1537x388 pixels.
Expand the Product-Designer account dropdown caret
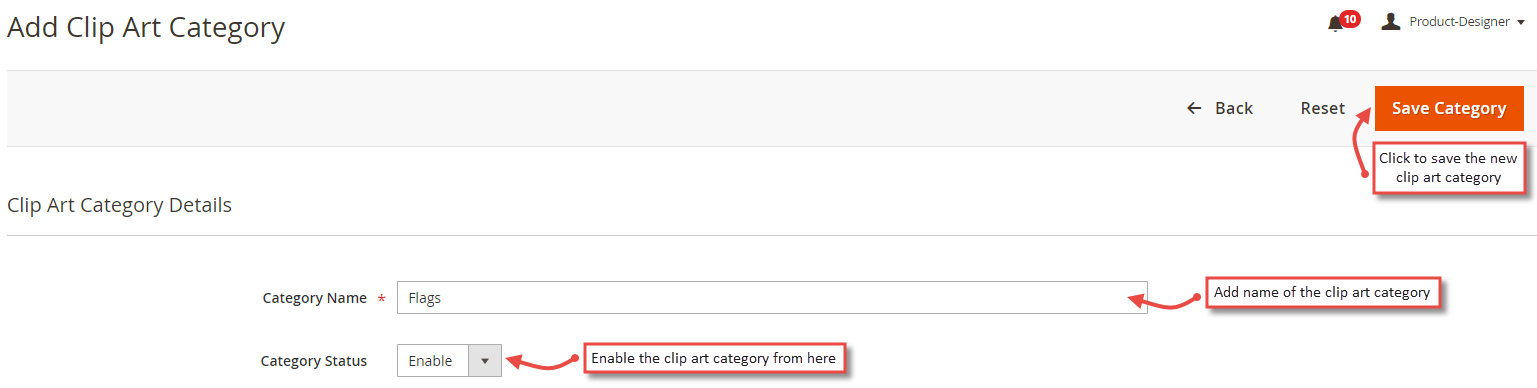(1520, 23)
